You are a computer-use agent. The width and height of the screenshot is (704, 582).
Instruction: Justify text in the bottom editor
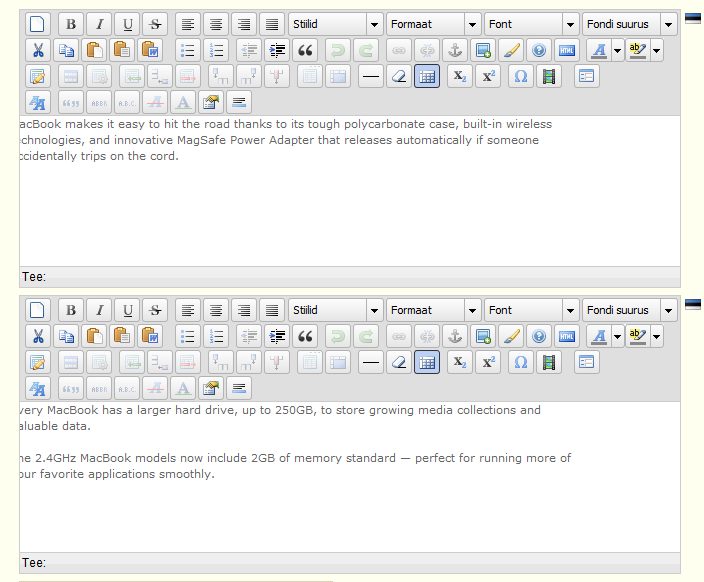click(x=272, y=310)
